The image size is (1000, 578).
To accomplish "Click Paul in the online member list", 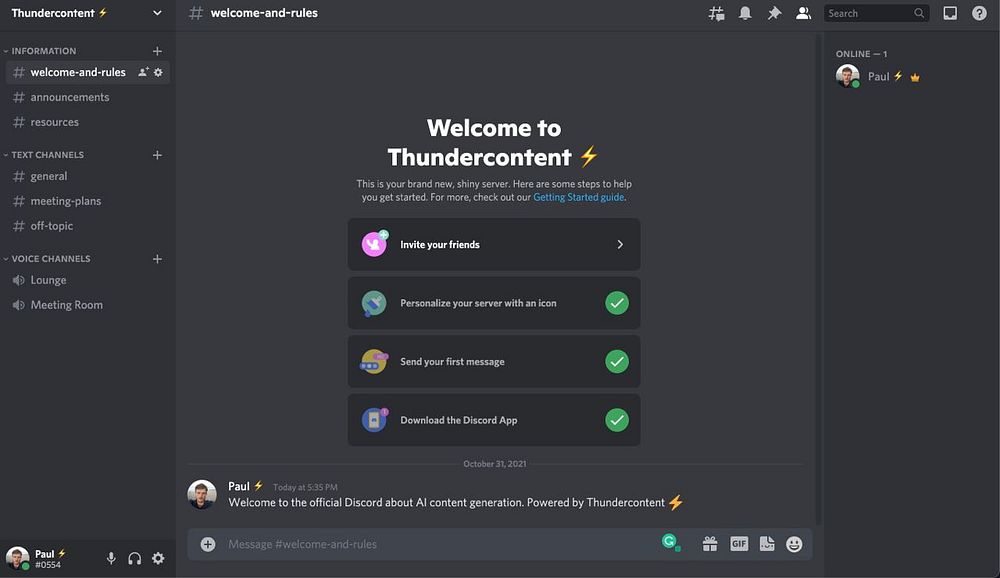I will [x=910, y=77].
